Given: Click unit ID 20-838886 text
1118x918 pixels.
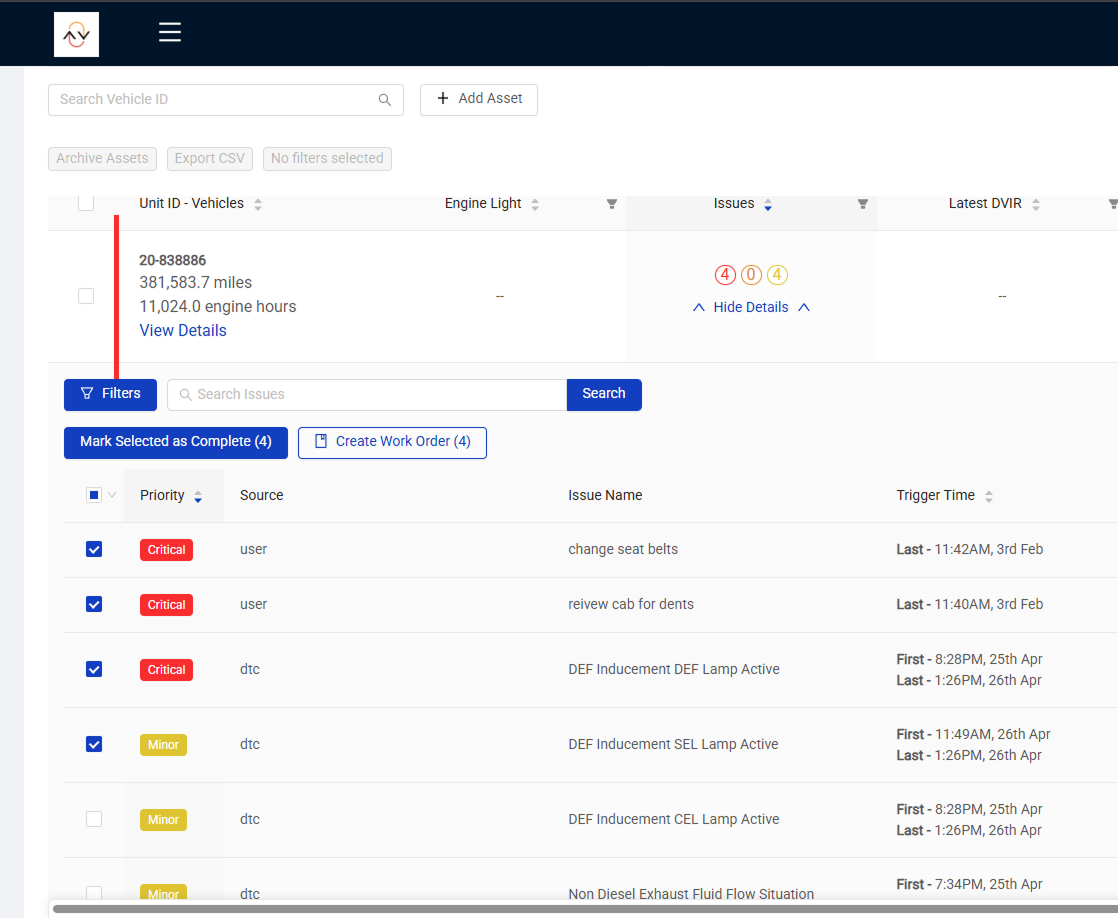Looking at the screenshot, I should pyautogui.click(x=173, y=260).
